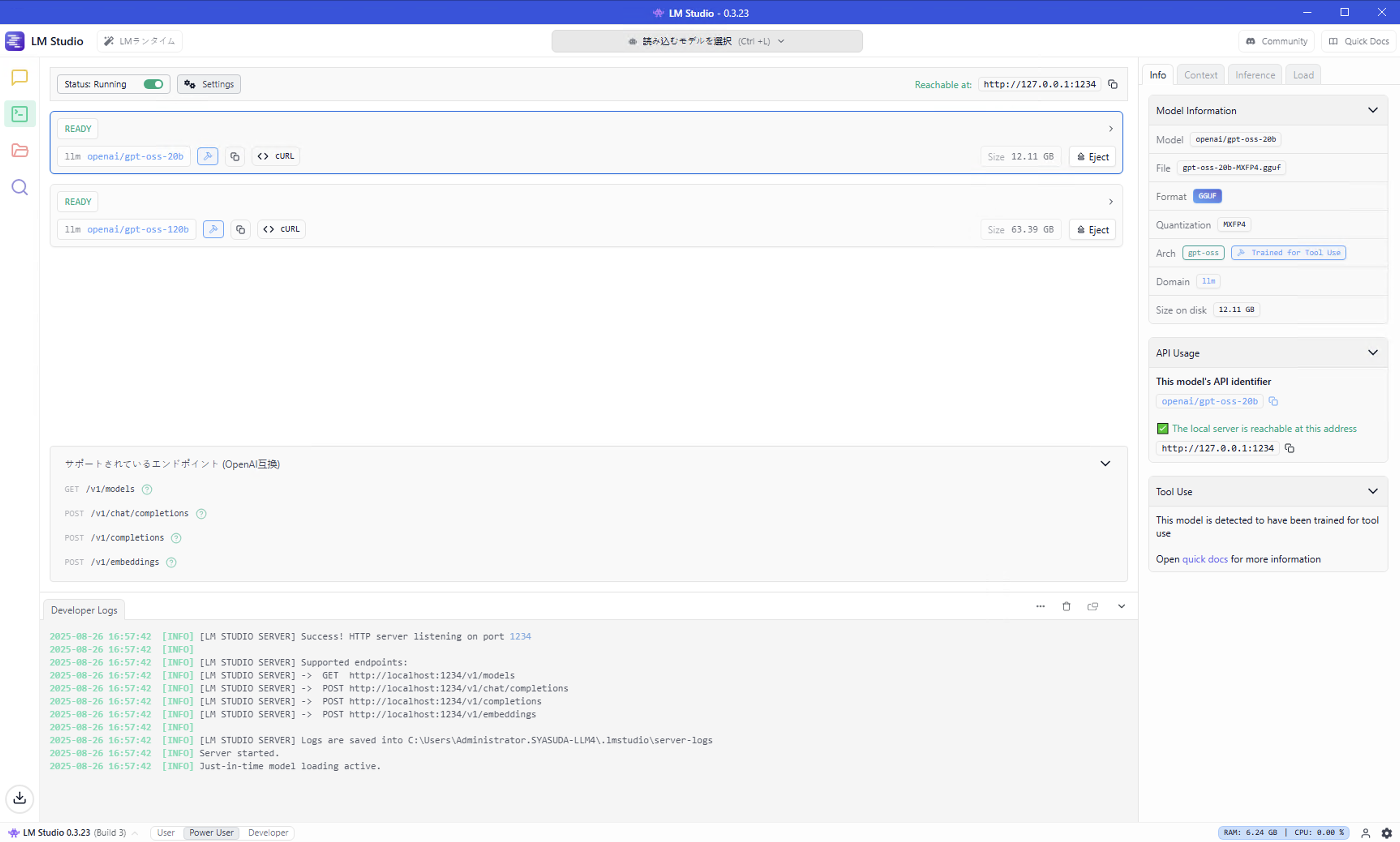The height and width of the screenshot is (842, 1400).
Task: Open the Discover magnifier in sidebar
Action: tap(19, 187)
